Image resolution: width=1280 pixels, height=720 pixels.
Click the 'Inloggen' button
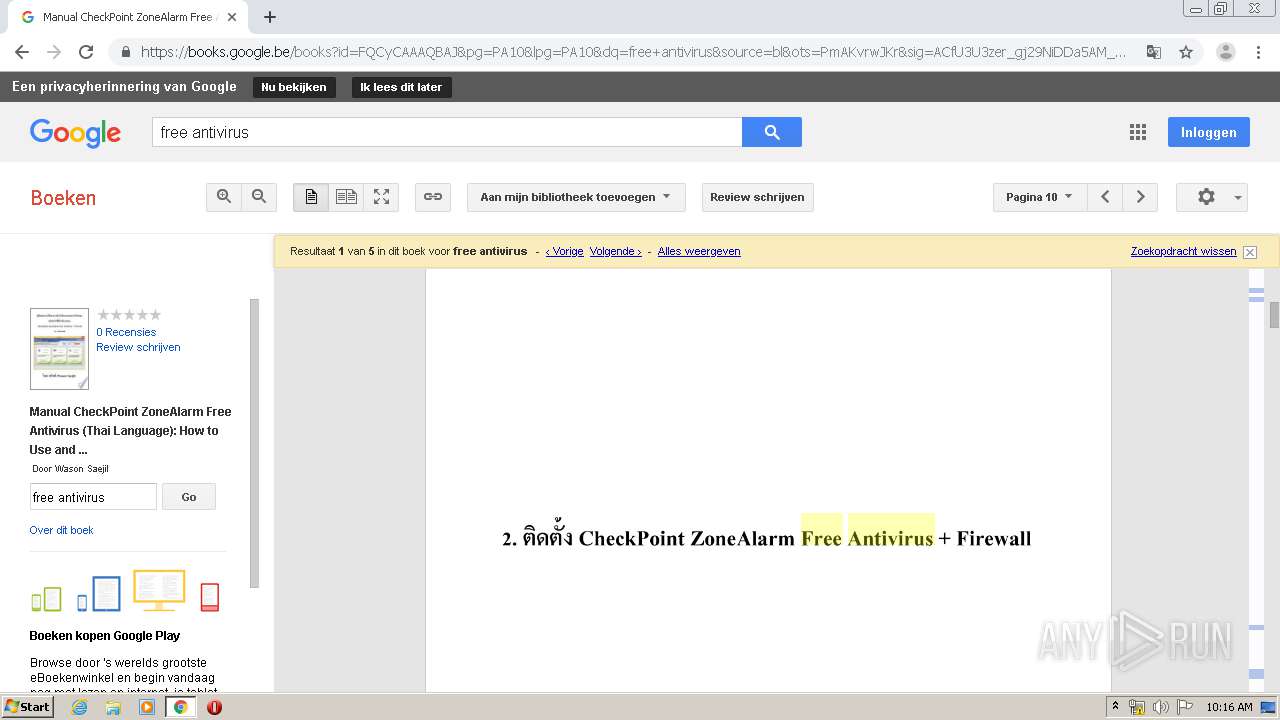click(x=1208, y=132)
